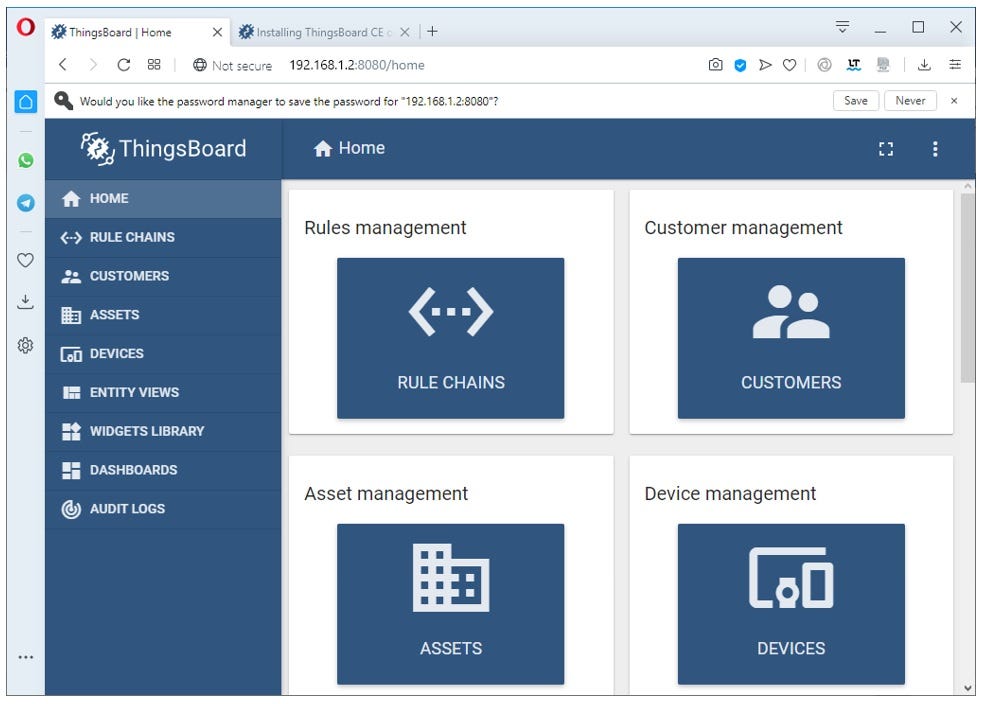Viewport: 984px width, 704px height.
Task: Open RULE CHAINS in left navigation
Action: [x=163, y=238]
